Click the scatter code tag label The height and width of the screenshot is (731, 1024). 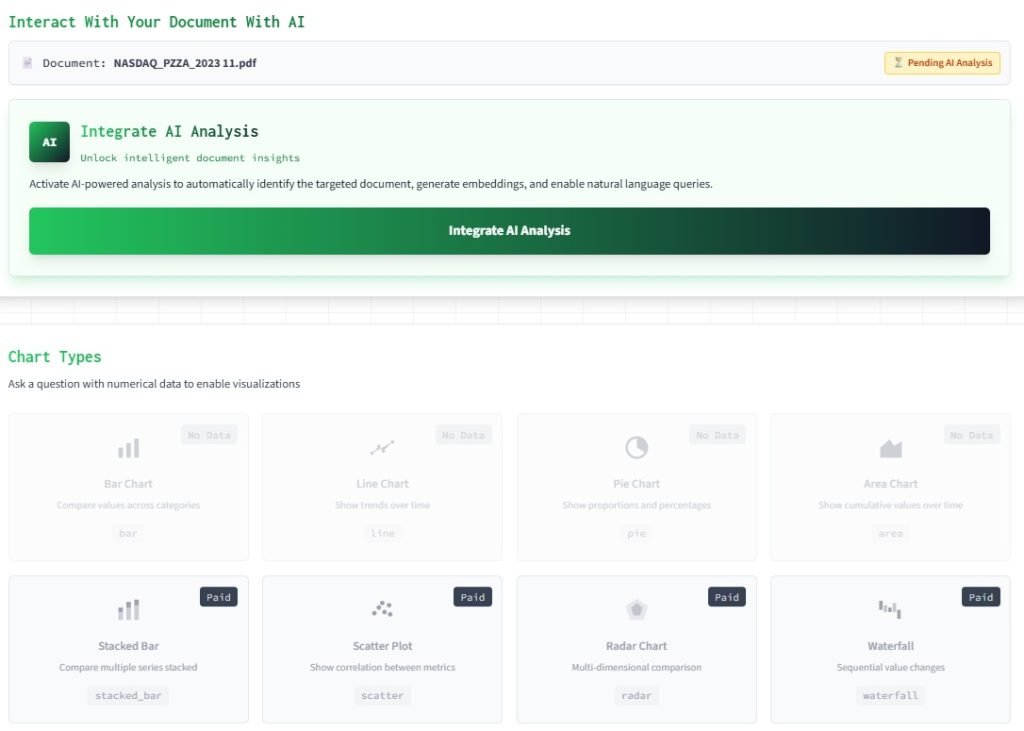click(x=382, y=695)
